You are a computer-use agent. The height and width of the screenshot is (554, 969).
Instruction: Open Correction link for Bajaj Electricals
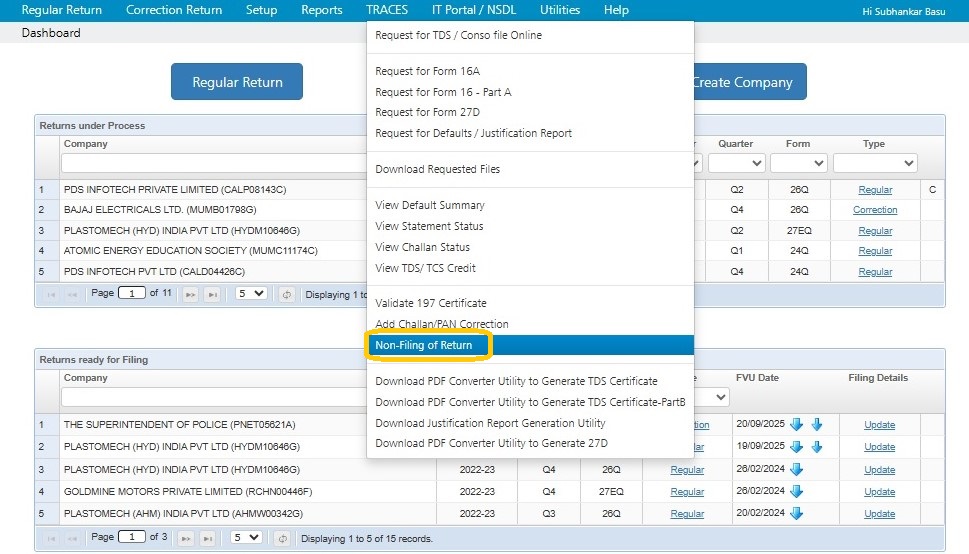pos(875,210)
